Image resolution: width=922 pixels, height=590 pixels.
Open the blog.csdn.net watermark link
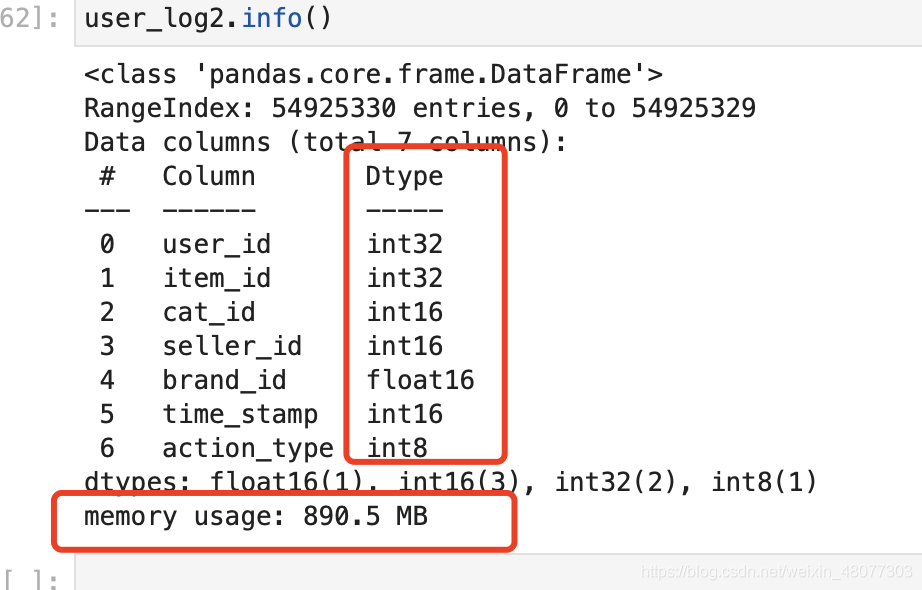(x=776, y=571)
